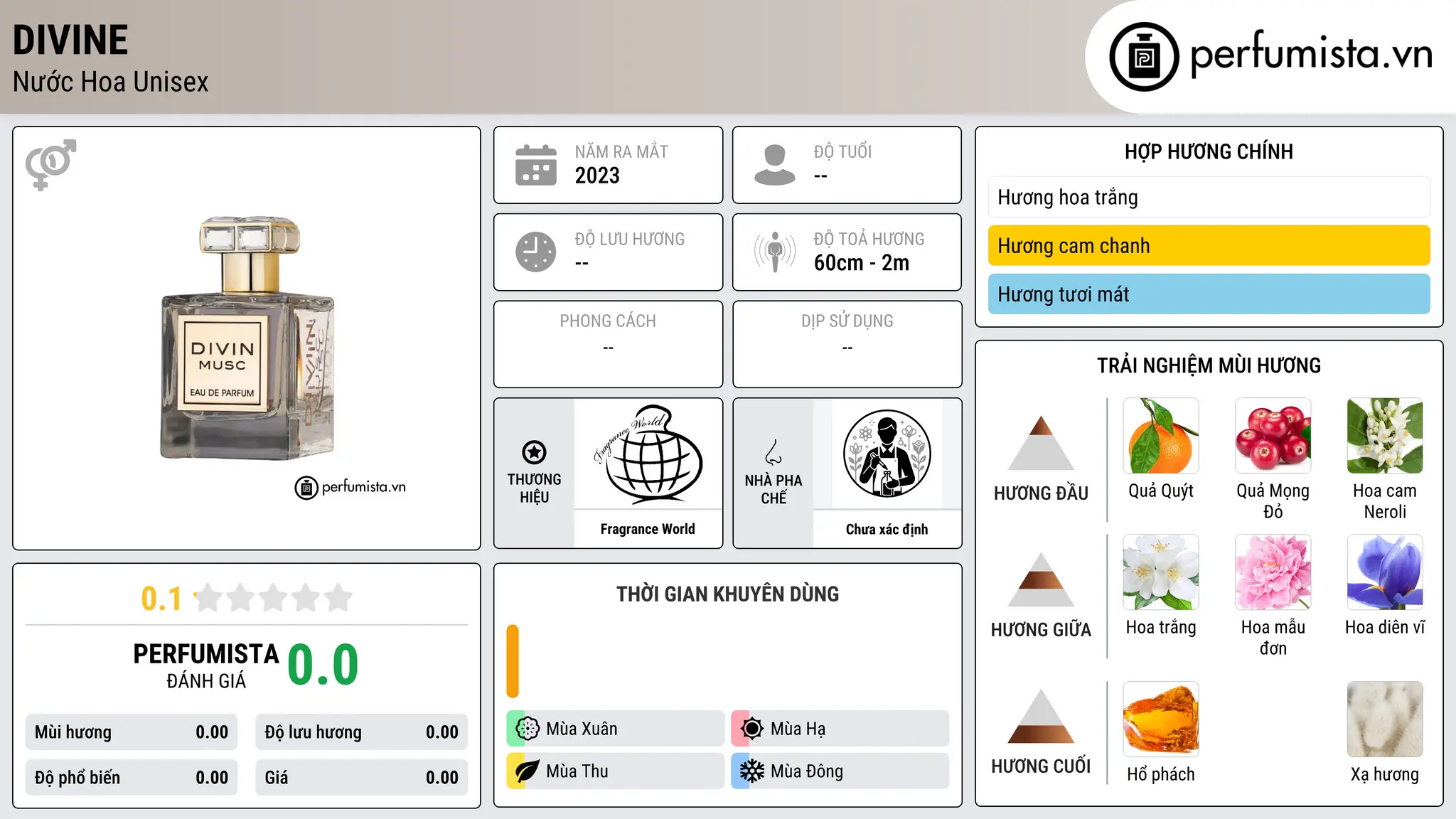Screen dimensions: 1456x819
Task: Click the orange recommended-time bar
Action: (513, 661)
